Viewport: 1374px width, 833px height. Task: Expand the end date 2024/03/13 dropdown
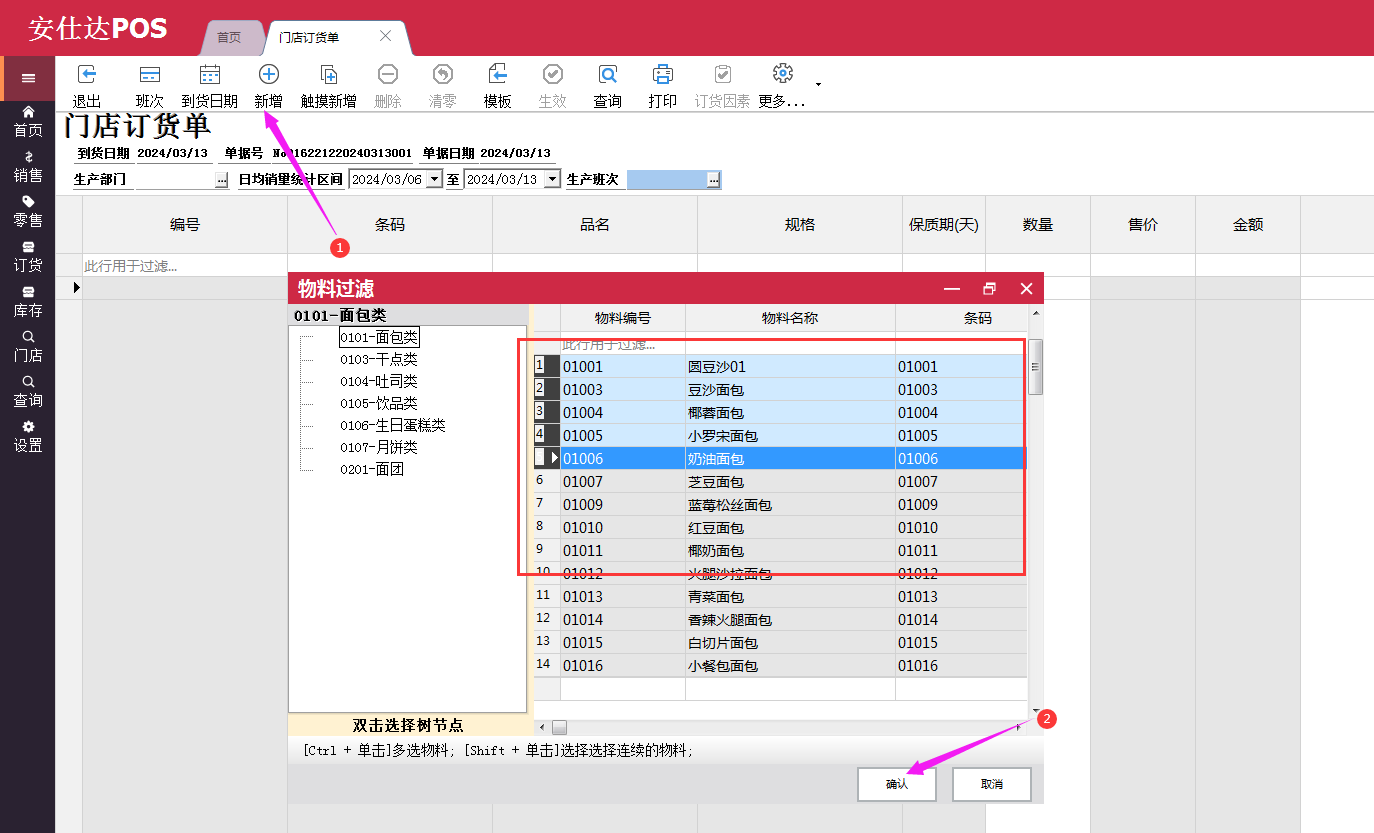click(552, 180)
